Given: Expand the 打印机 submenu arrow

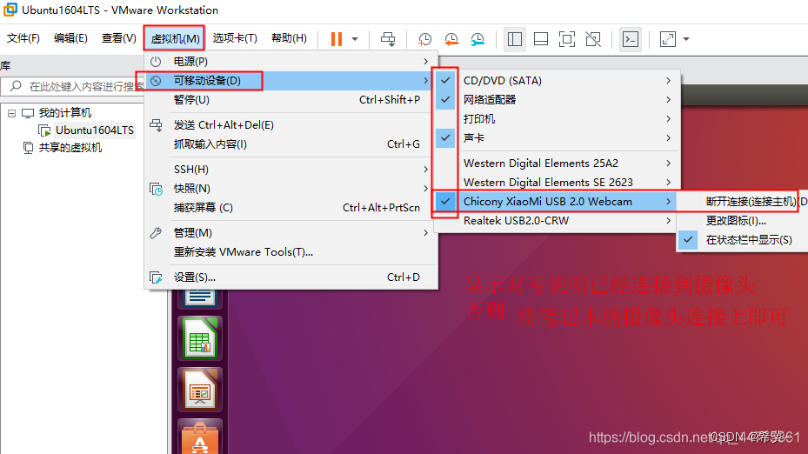Looking at the screenshot, I should coord(668,119).
